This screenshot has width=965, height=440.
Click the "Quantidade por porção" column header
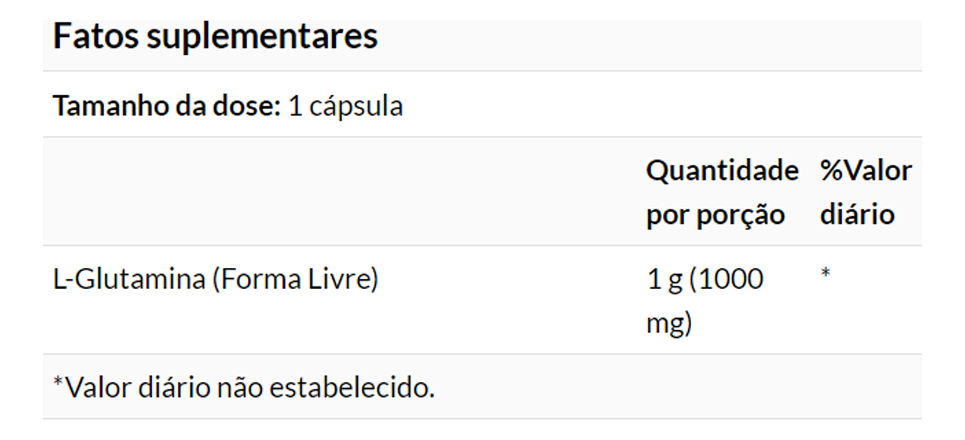[x=721, y=192]
